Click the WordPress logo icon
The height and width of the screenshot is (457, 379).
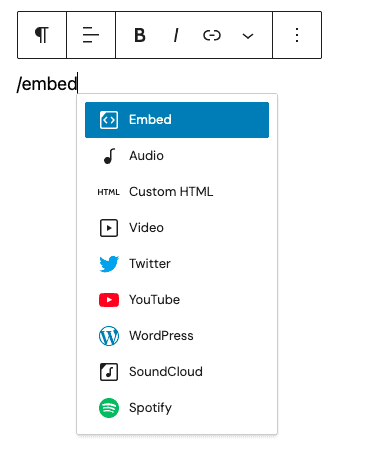click(109, 336)
